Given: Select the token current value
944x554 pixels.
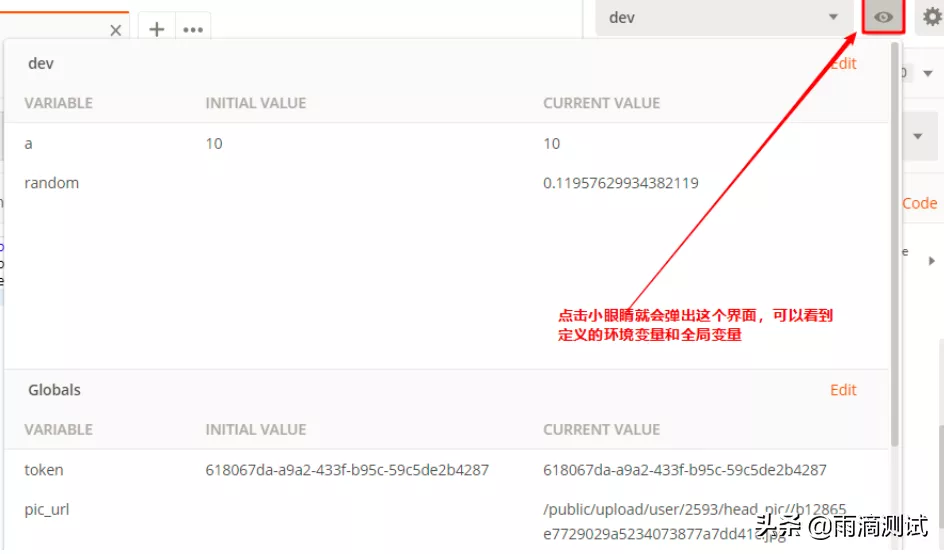Looking at the screenshot, I should [x=685, y=470].
